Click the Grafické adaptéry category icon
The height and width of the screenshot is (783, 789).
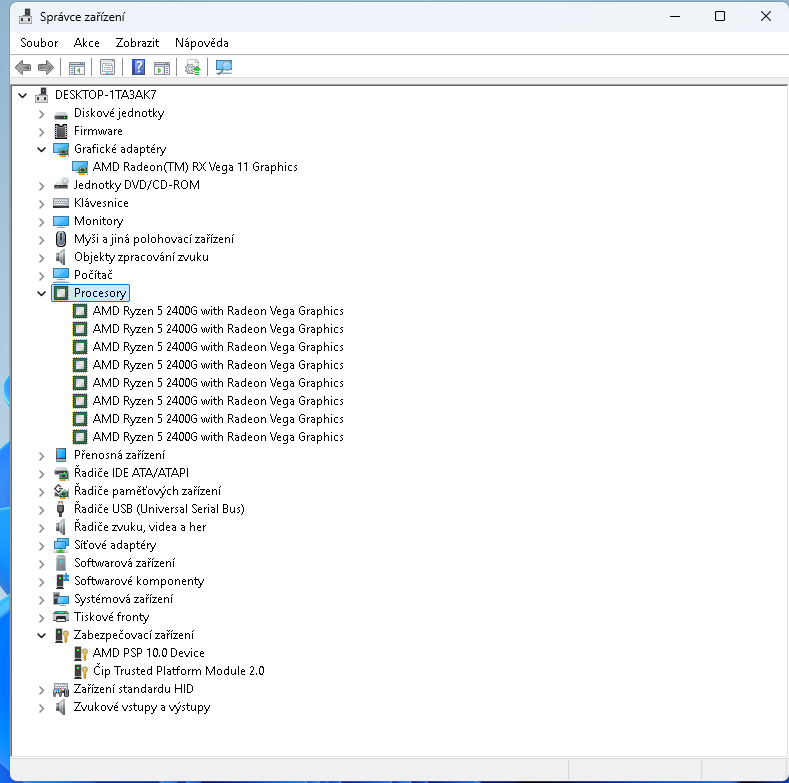[61, 149]
